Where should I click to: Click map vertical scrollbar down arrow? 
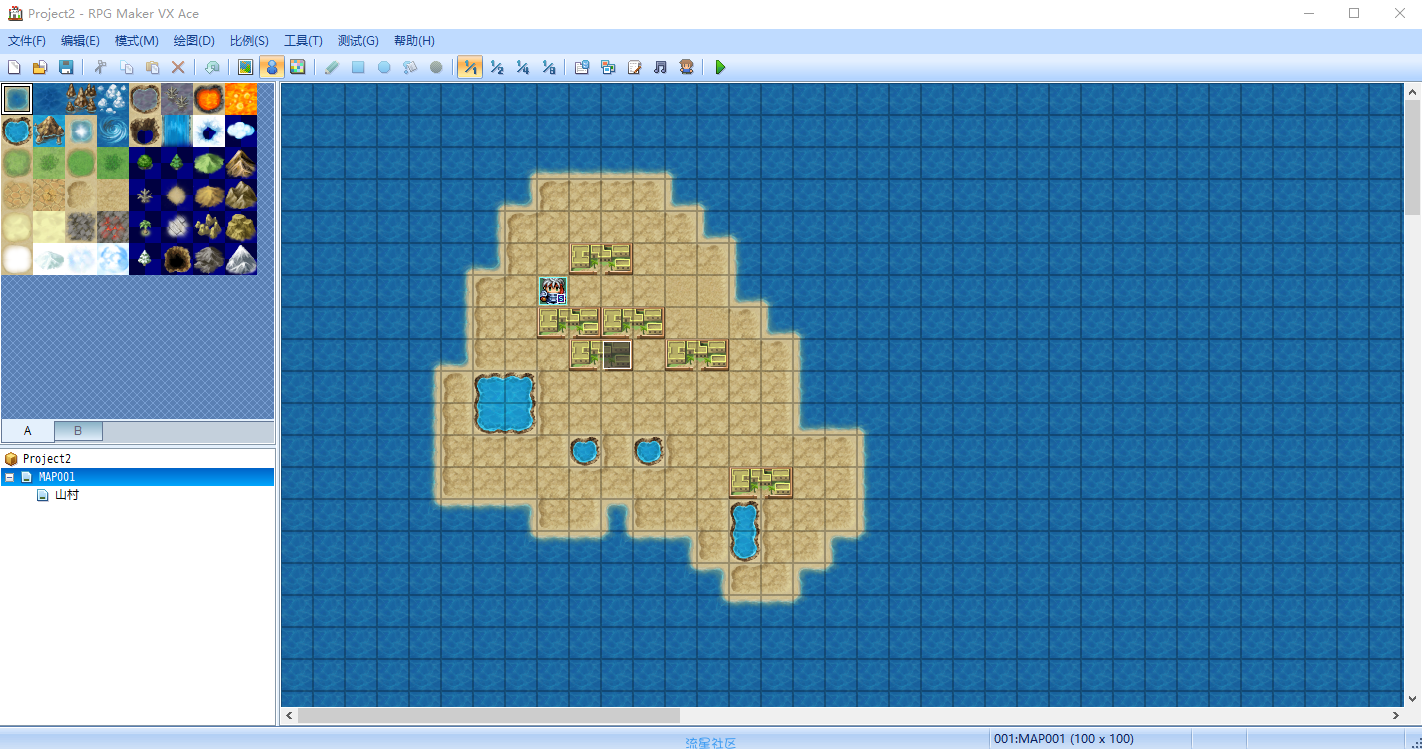coord(1412,698)
